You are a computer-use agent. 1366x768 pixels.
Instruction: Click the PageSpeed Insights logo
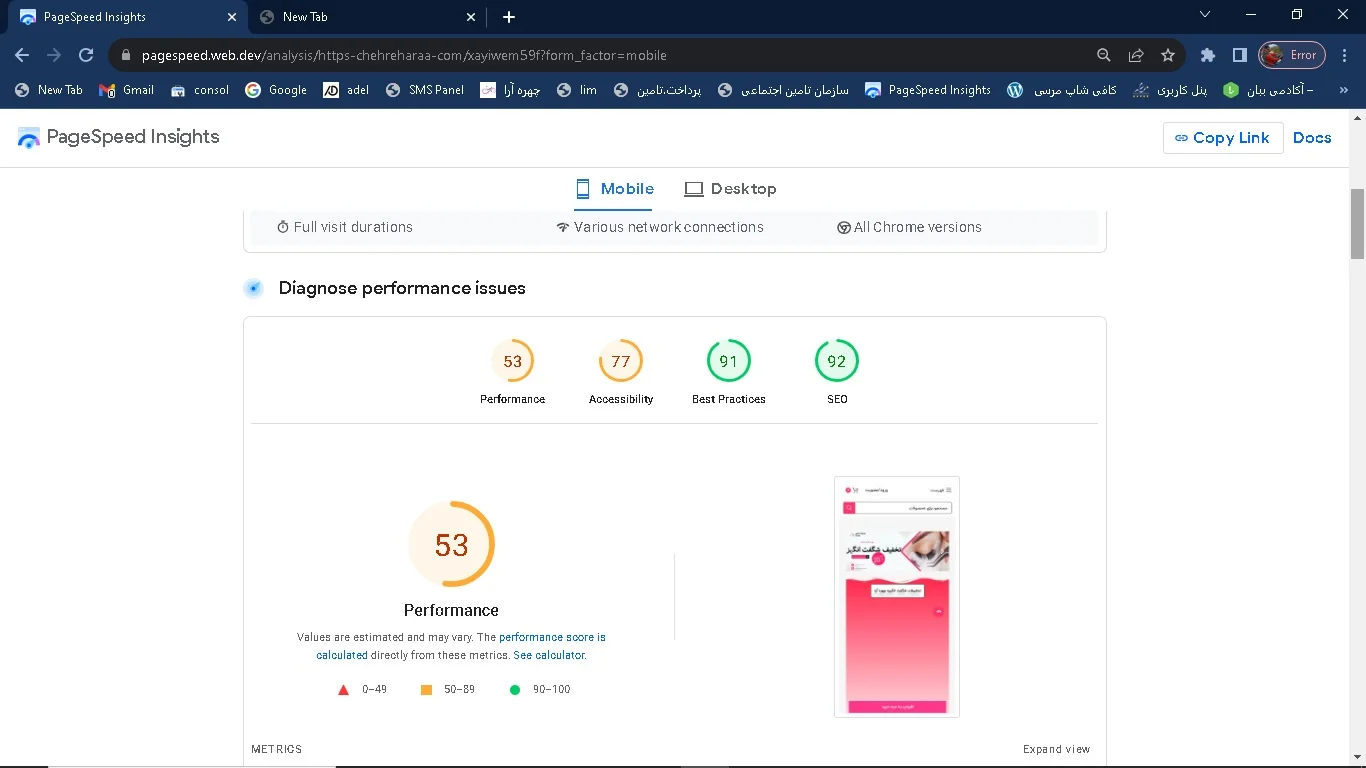pyautogui.click(x=119, y=138)
